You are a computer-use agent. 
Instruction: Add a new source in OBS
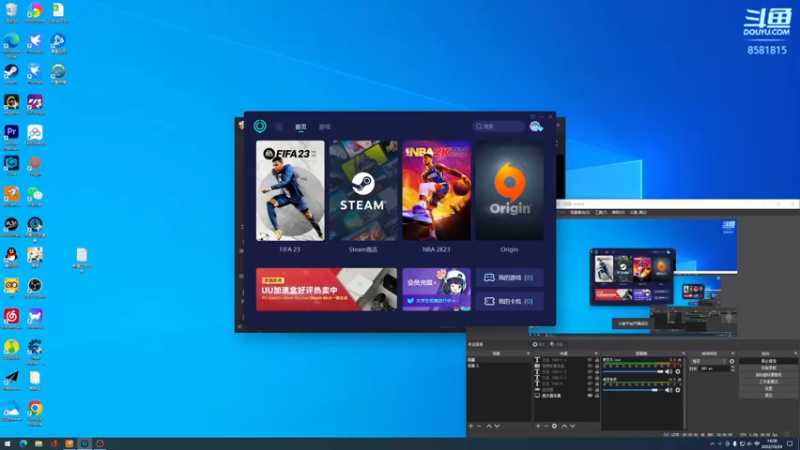click(538, 426)
